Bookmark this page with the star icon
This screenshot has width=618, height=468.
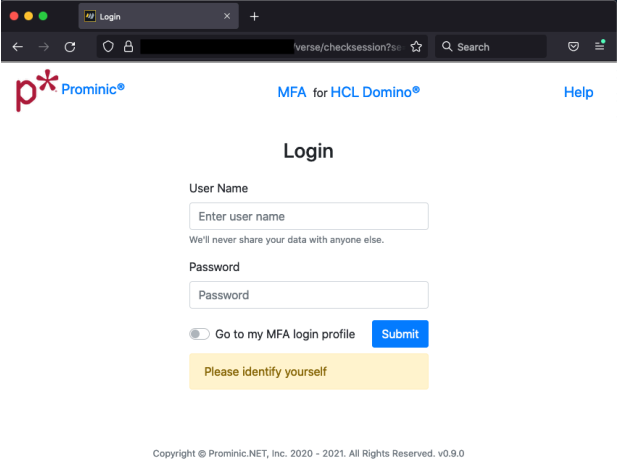click(x=416, y=47)
